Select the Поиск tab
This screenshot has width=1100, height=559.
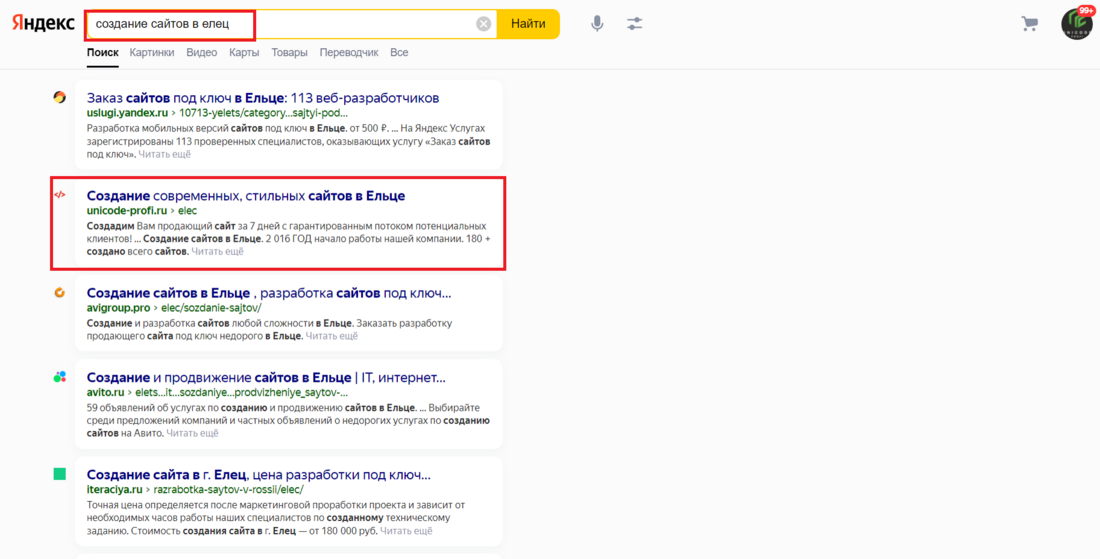(102, 53)
